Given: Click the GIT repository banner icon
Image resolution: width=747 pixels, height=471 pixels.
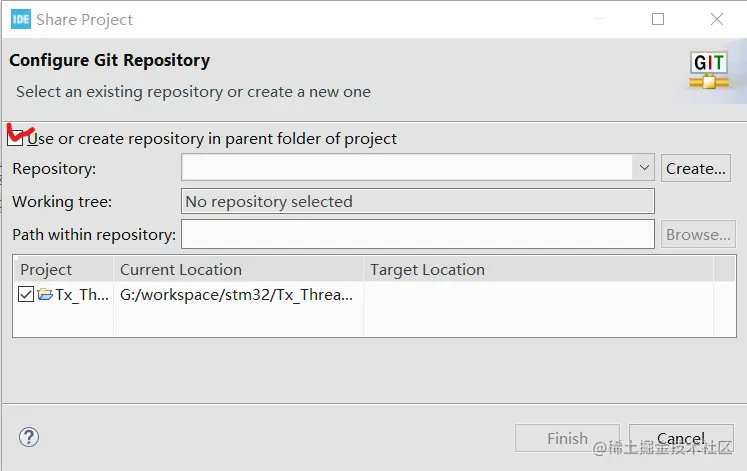Looking at the screenshot, I should pos(708,70).
